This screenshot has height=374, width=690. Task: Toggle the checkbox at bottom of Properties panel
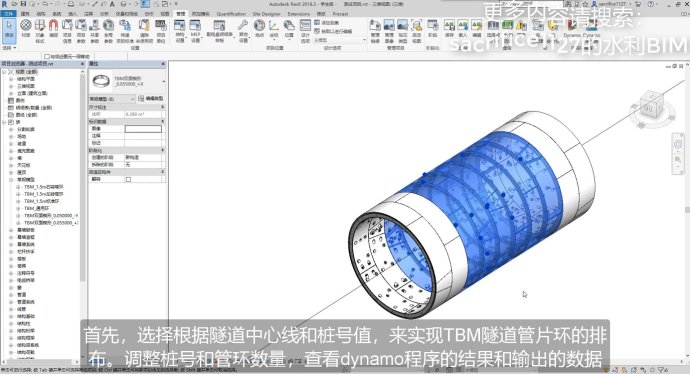(128, 179)
